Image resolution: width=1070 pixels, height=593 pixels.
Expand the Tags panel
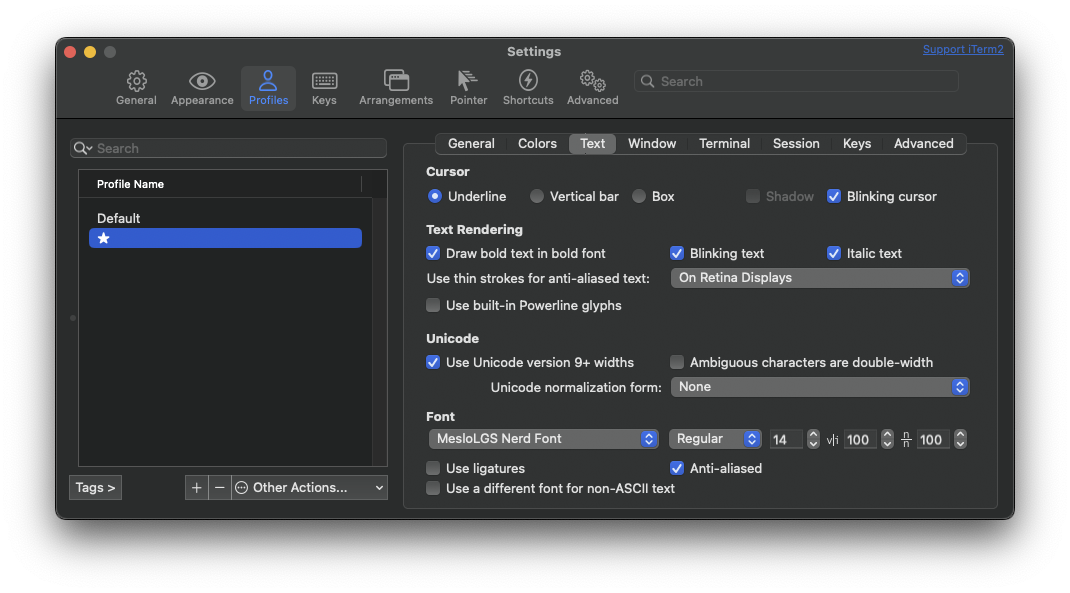tap(95, 487)
